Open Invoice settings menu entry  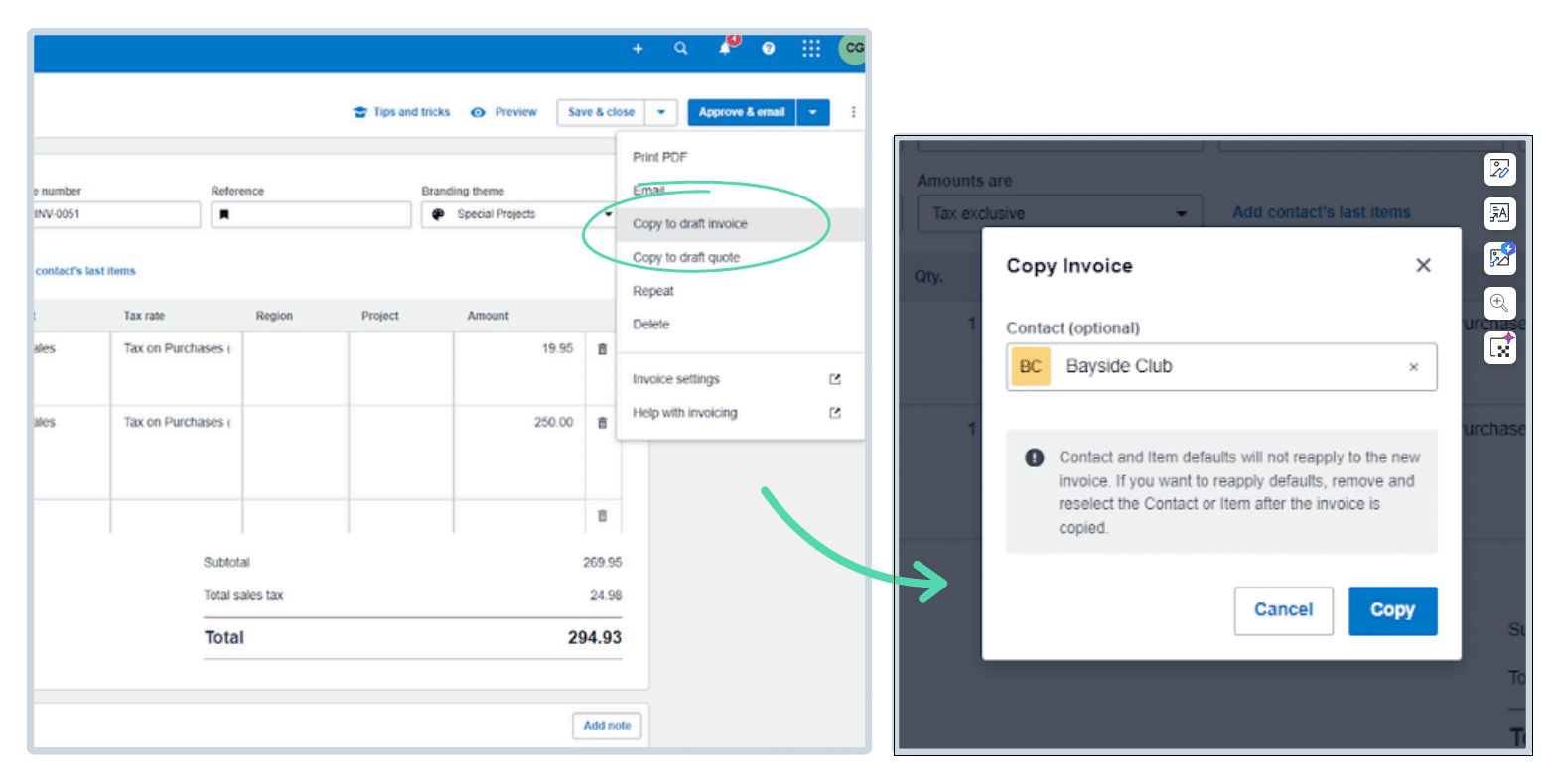pos(676,379)
